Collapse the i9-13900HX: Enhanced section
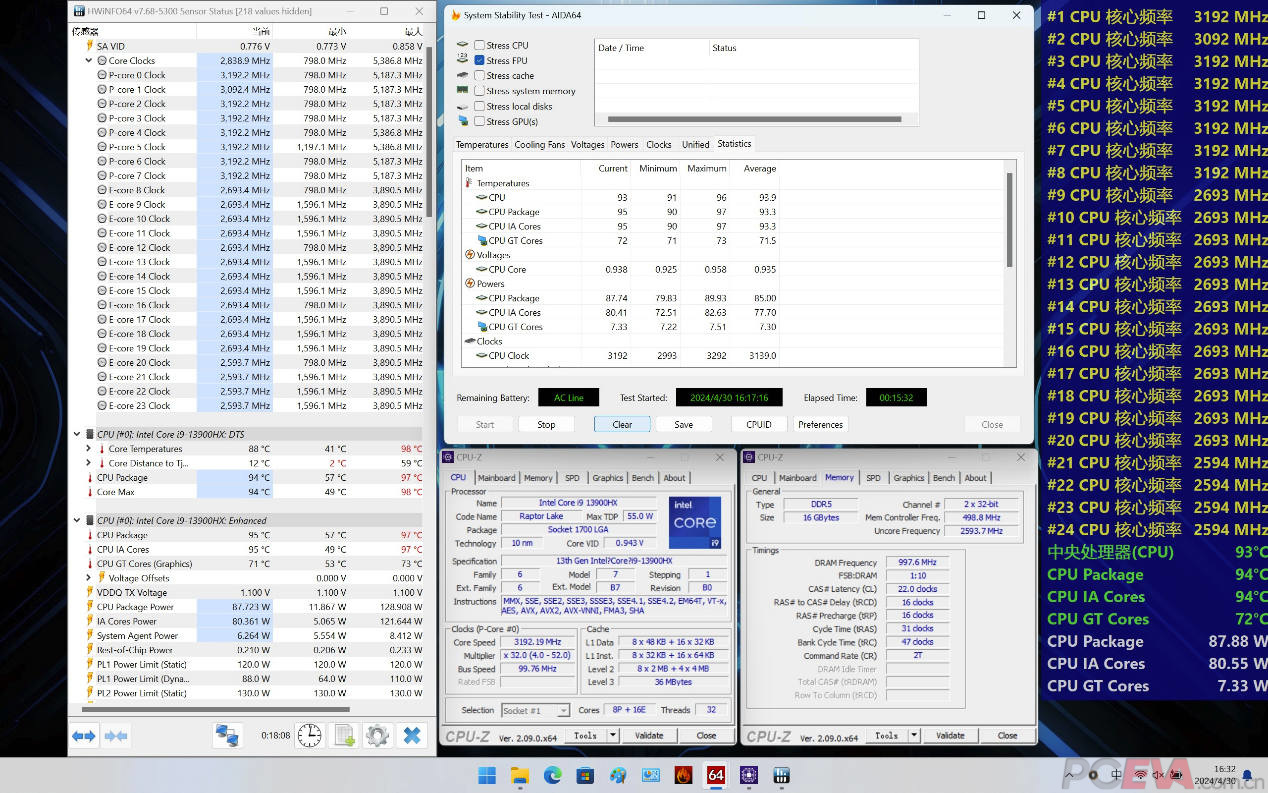Screen dimensions: 1268x793 [x=77, y=520]
